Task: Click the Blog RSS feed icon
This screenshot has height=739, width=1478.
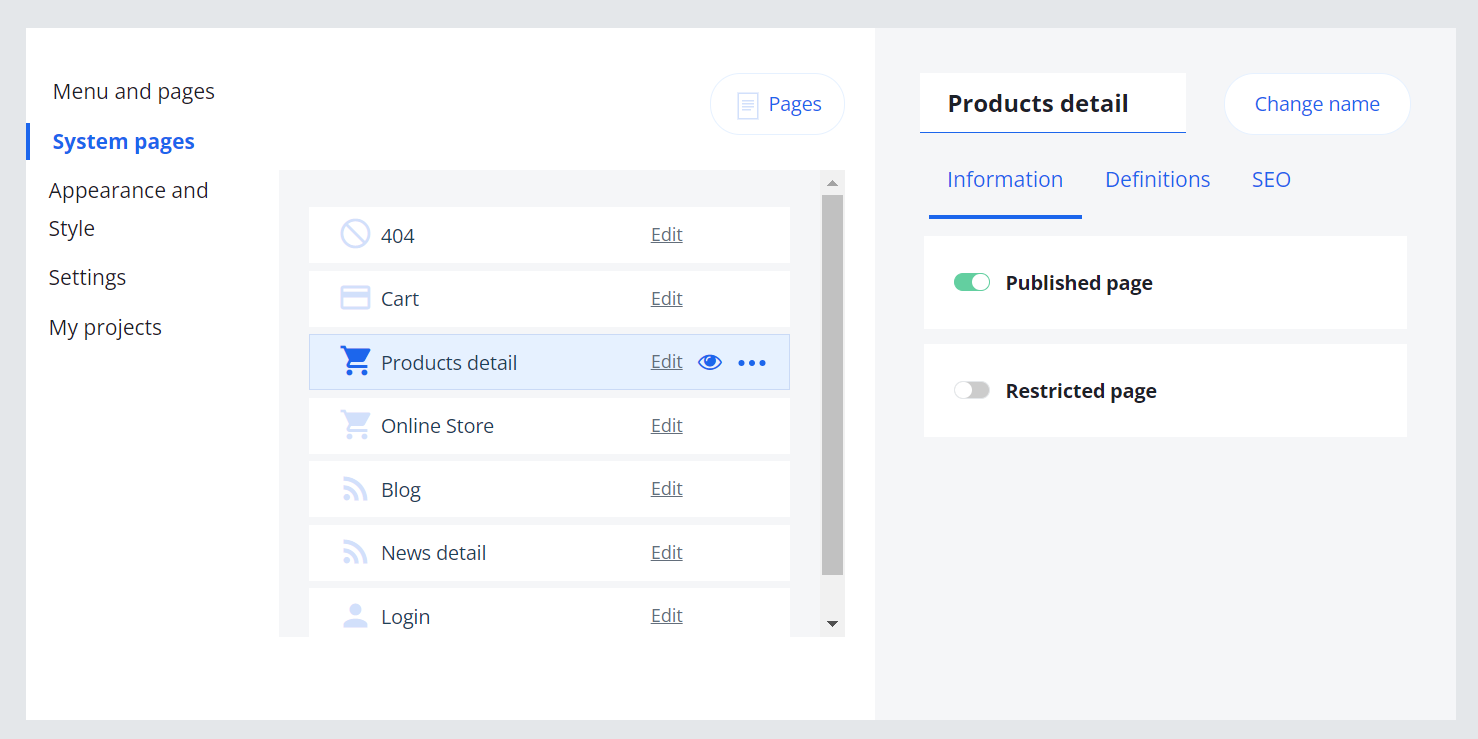Action: click(x=355, y=489)
